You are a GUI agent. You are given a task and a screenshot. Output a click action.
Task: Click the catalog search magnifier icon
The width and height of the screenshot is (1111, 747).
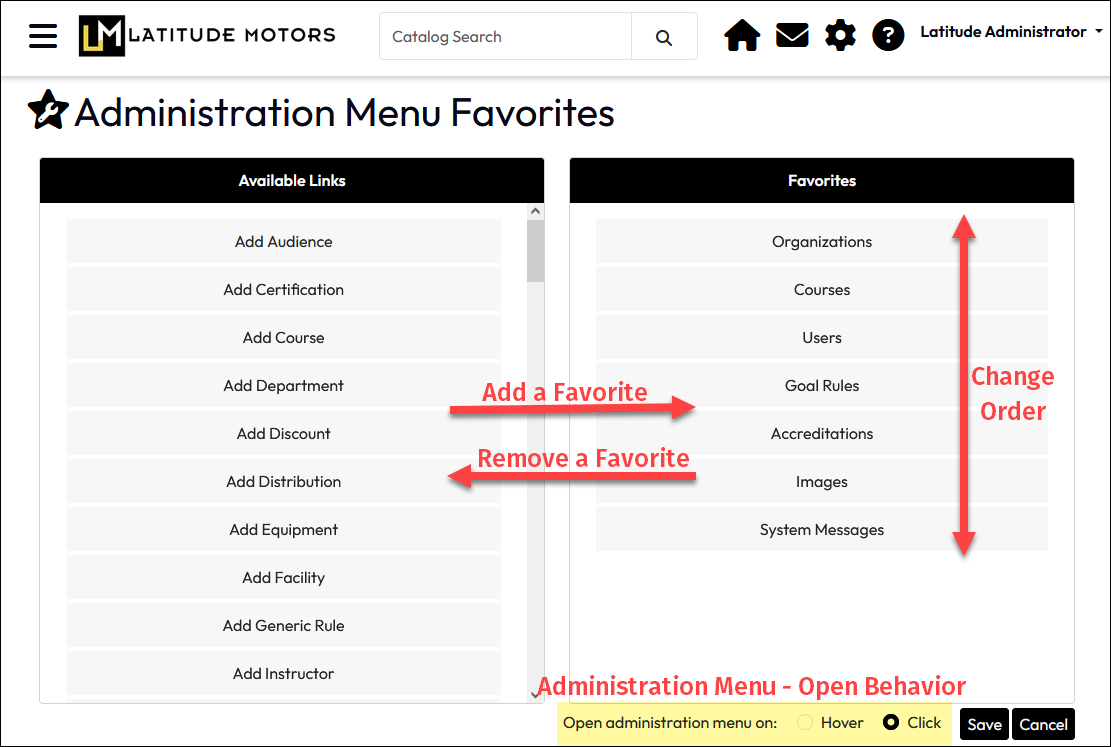tap(664, 37)
